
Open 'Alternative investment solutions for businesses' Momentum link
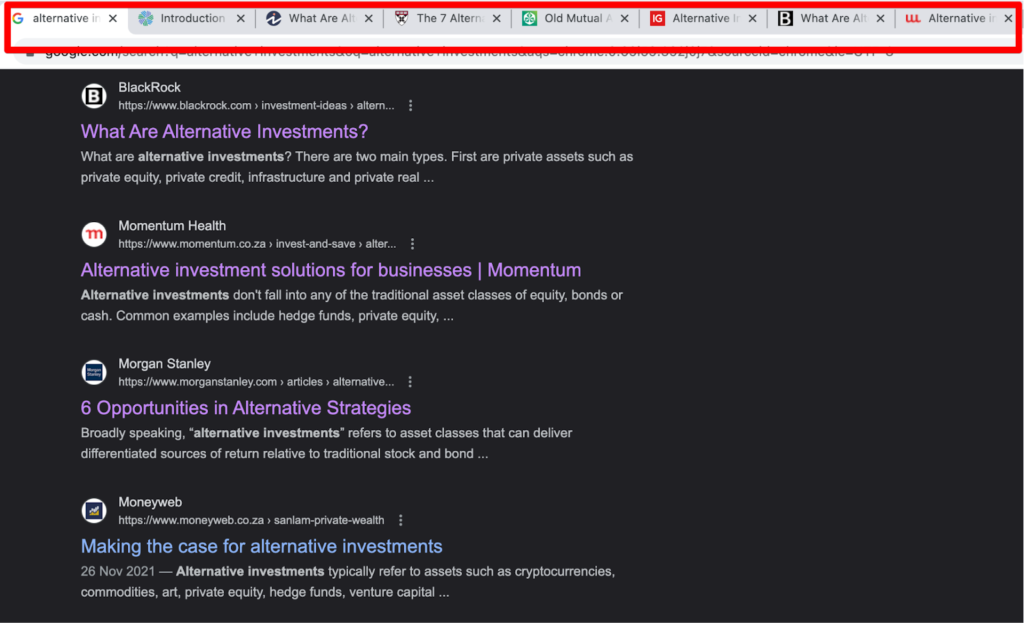330,270
